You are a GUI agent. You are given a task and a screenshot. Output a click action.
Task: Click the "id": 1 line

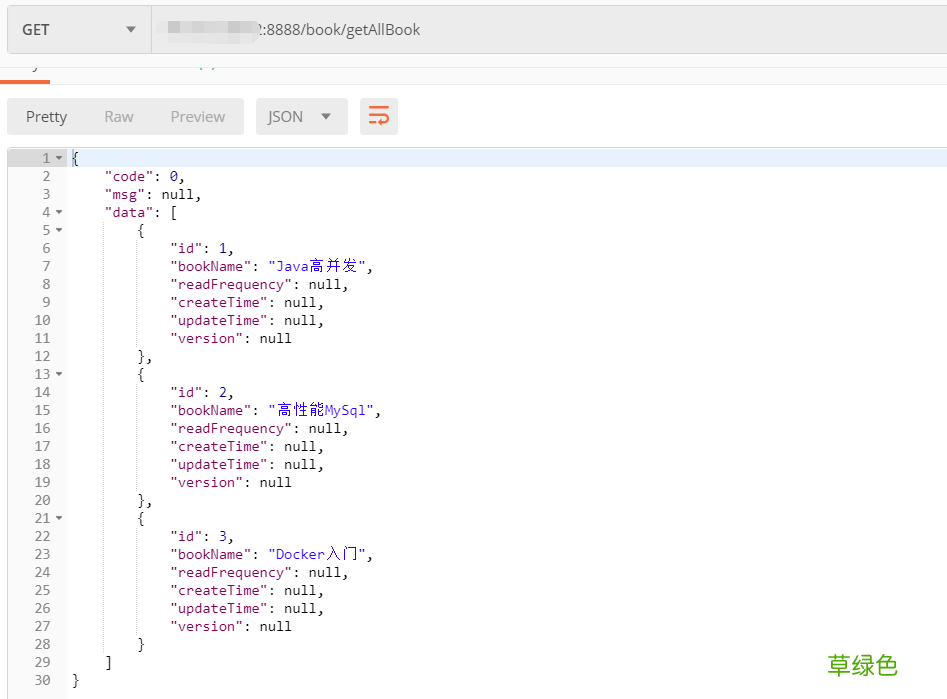click(202, 248)
